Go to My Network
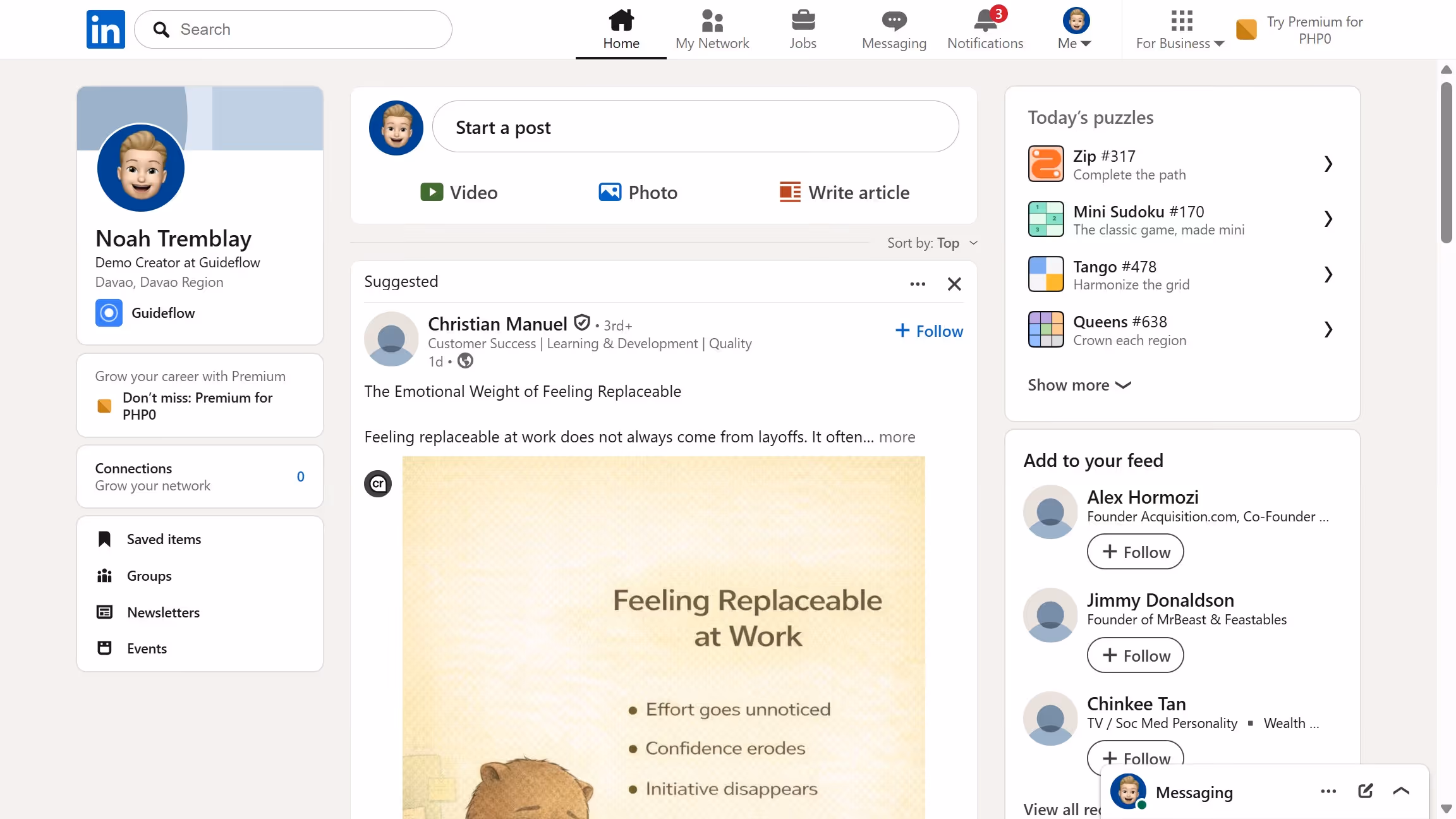The height and width of the screenshot is (819, 1456). coord(712,29)
